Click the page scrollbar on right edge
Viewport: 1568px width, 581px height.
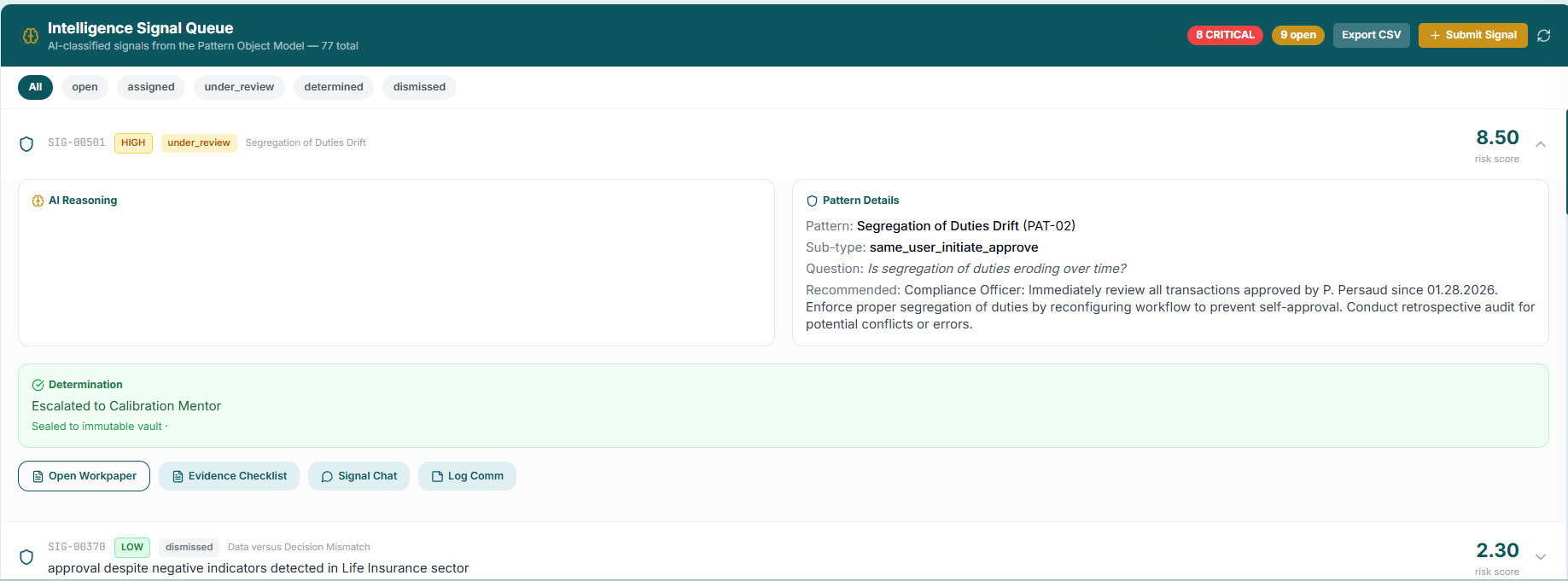(1565, 162)
